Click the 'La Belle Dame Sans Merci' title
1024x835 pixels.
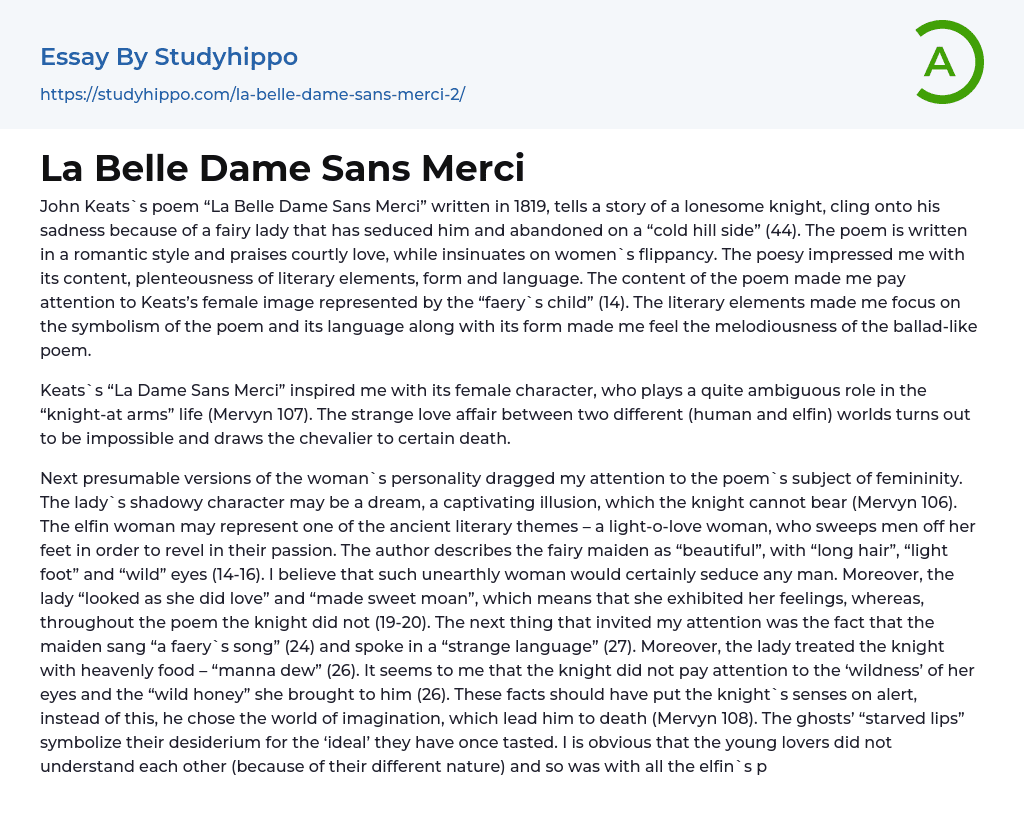[x=282, y=168]
